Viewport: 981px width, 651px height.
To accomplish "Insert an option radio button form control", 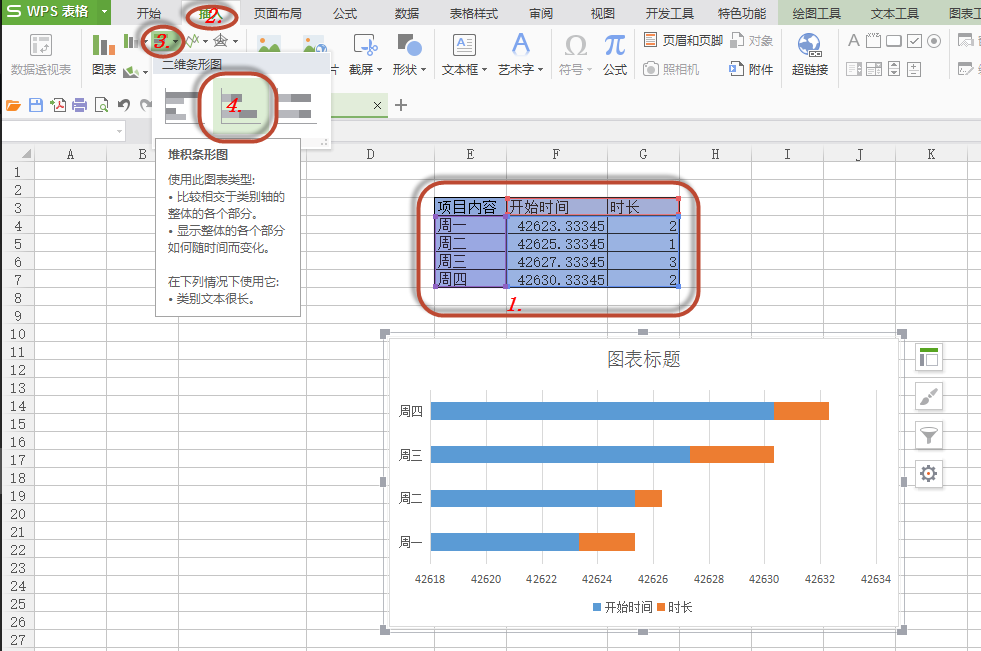I will point(934,41).
